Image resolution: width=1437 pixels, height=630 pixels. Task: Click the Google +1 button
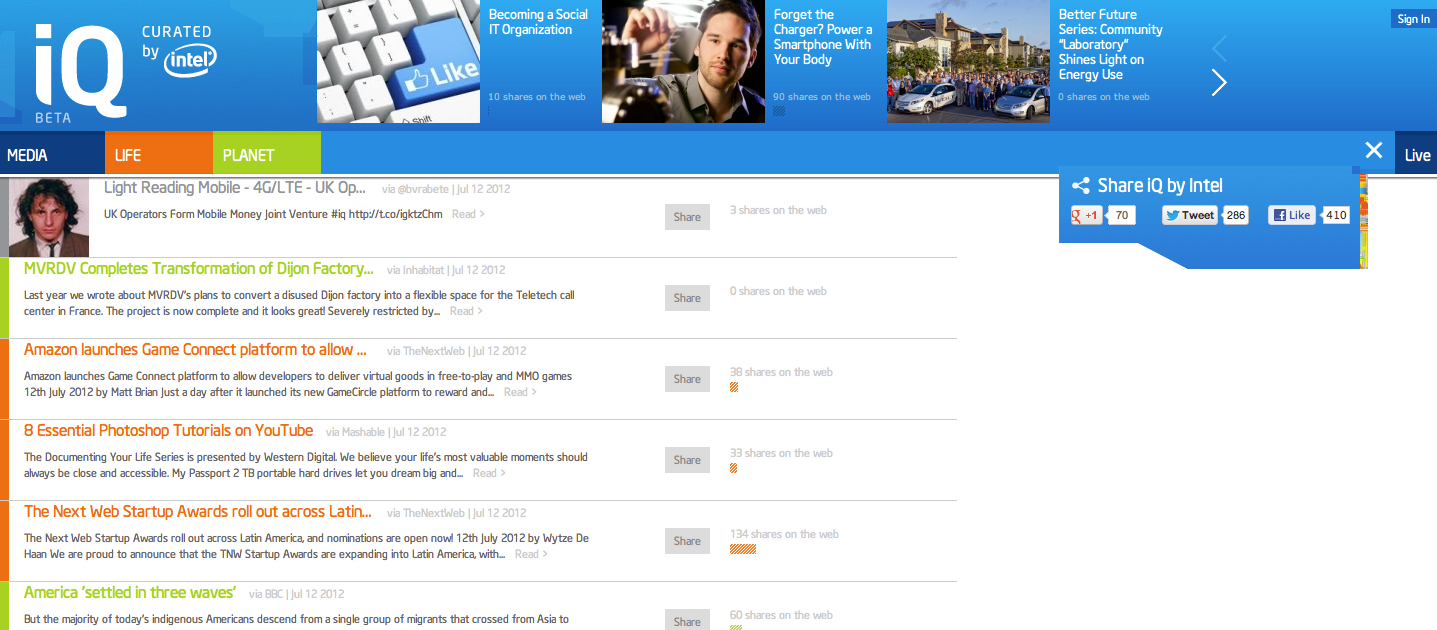click(1086, 215)
